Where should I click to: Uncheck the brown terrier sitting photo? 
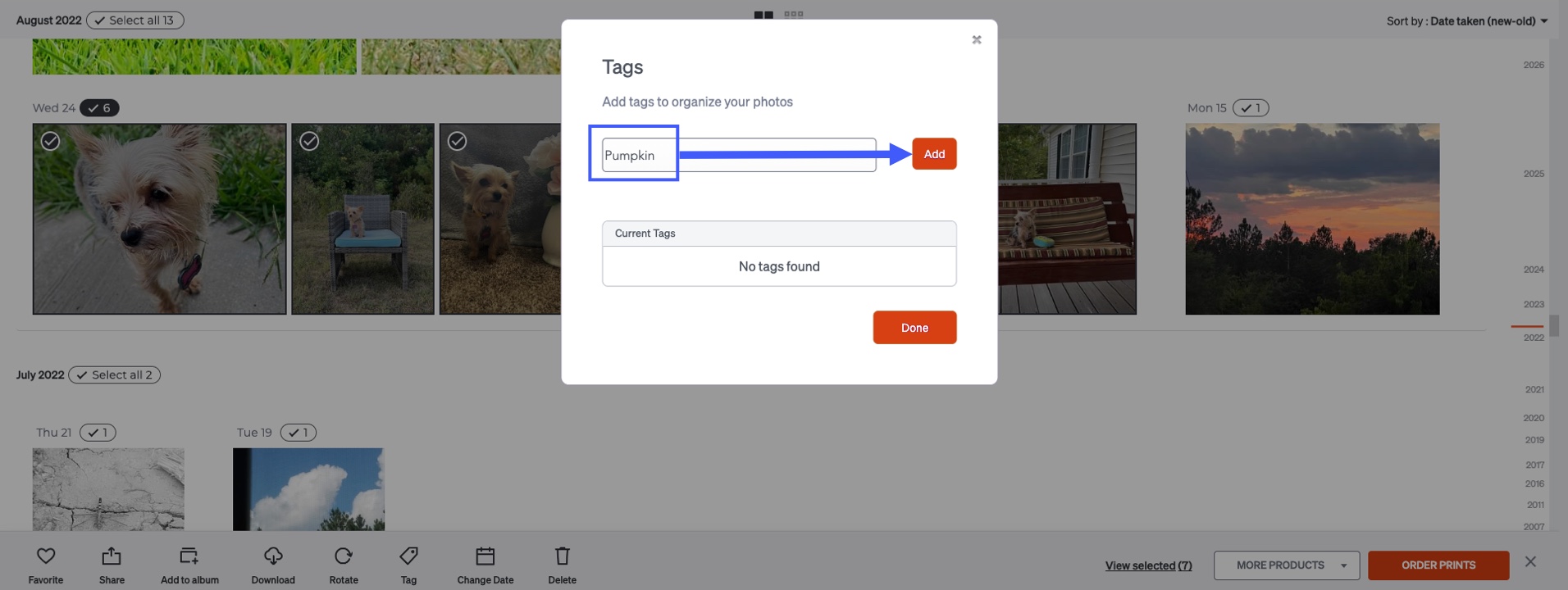tap(458, 142)
